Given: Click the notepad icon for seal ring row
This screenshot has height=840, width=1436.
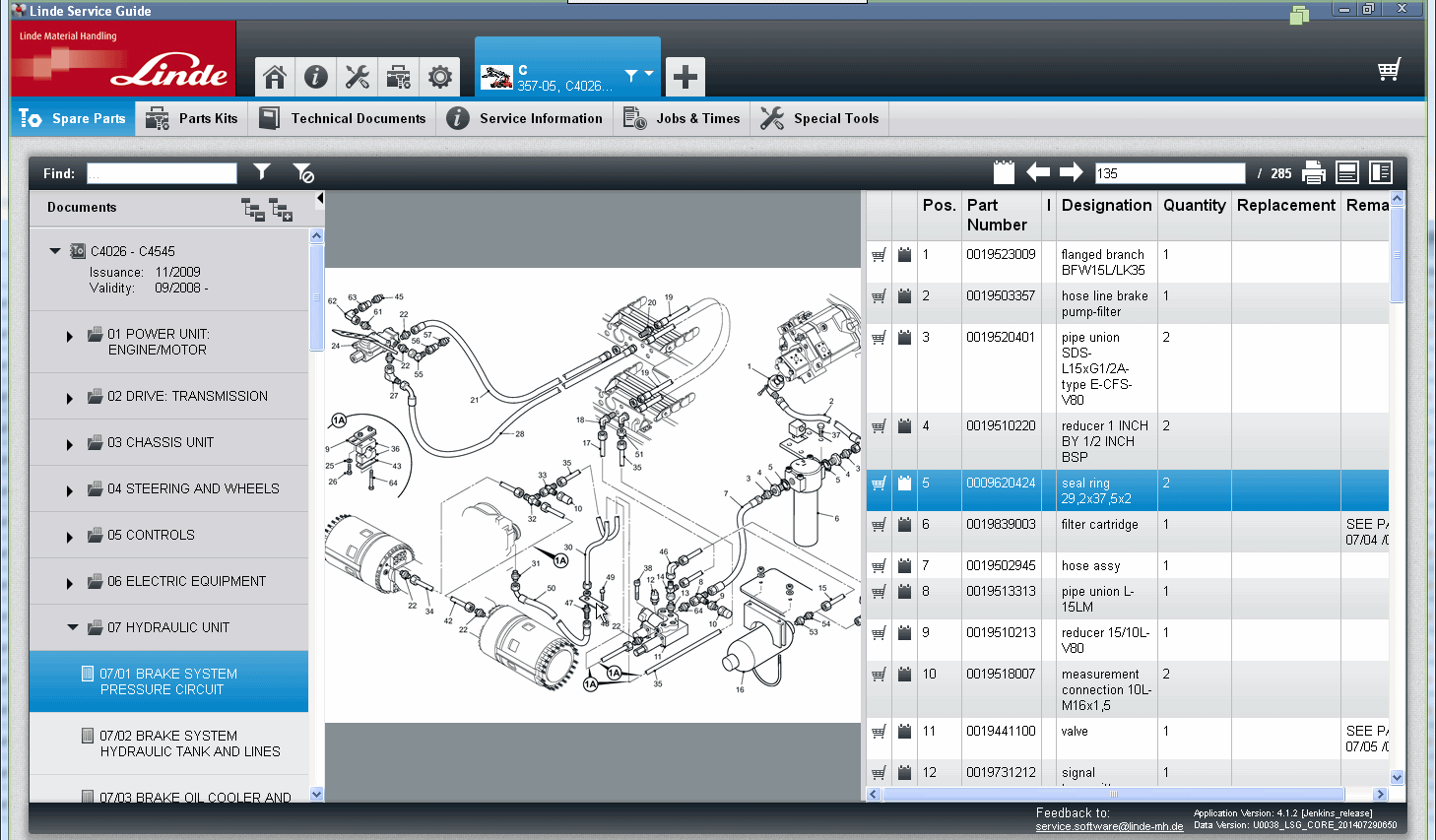Looking at the screenshot, I should (x=904, y=484).
